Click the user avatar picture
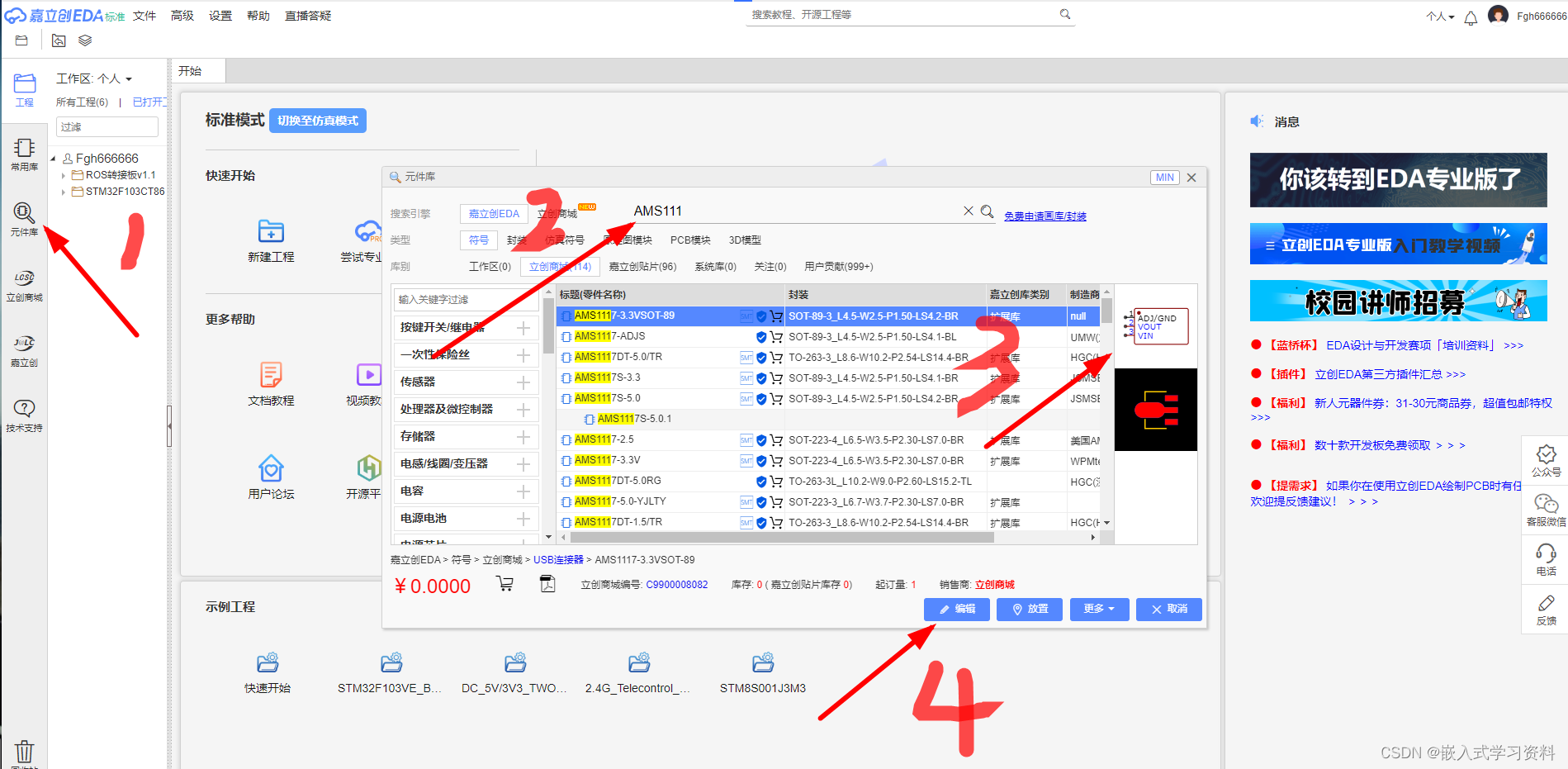Image resolution: width=1568 pixels, height=769 pixels. pyautogui.click(x=1498, y=16)
